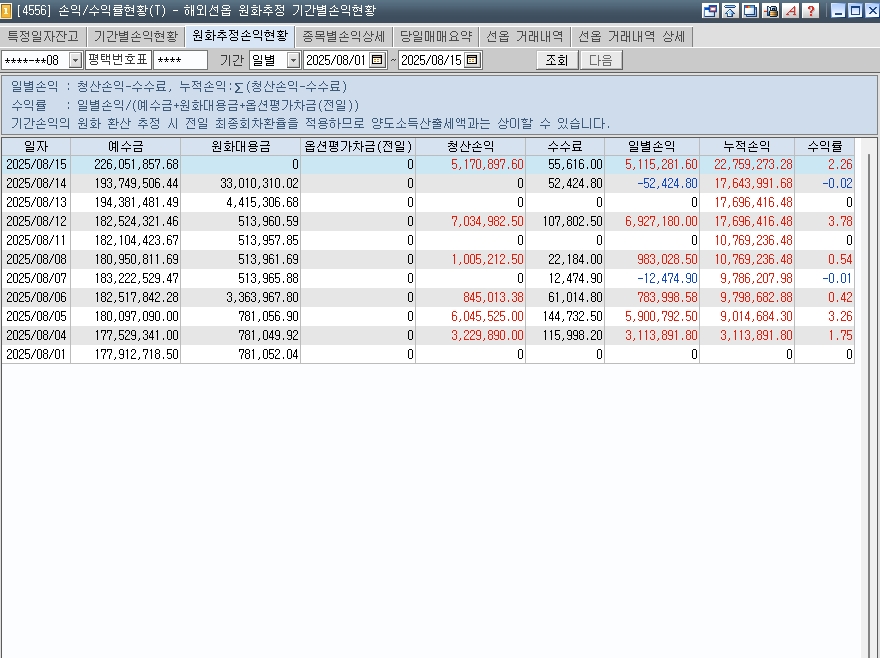880x658 pixels.
Task: Click cumulative profit value 22,759,273.28
Action: [753, 164]
